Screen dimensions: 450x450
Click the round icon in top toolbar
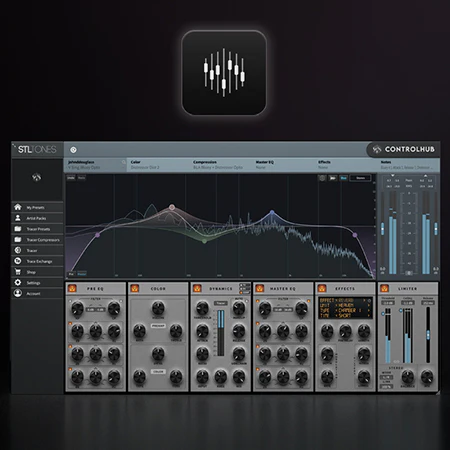tap(73, 150)
